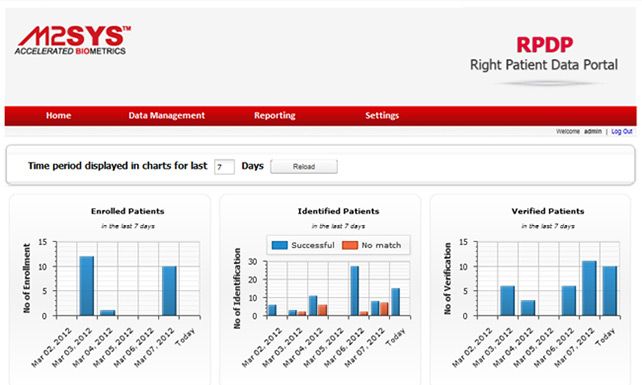
Task: Select the Today bar in Identified Patients
Action: coord(396,302)
